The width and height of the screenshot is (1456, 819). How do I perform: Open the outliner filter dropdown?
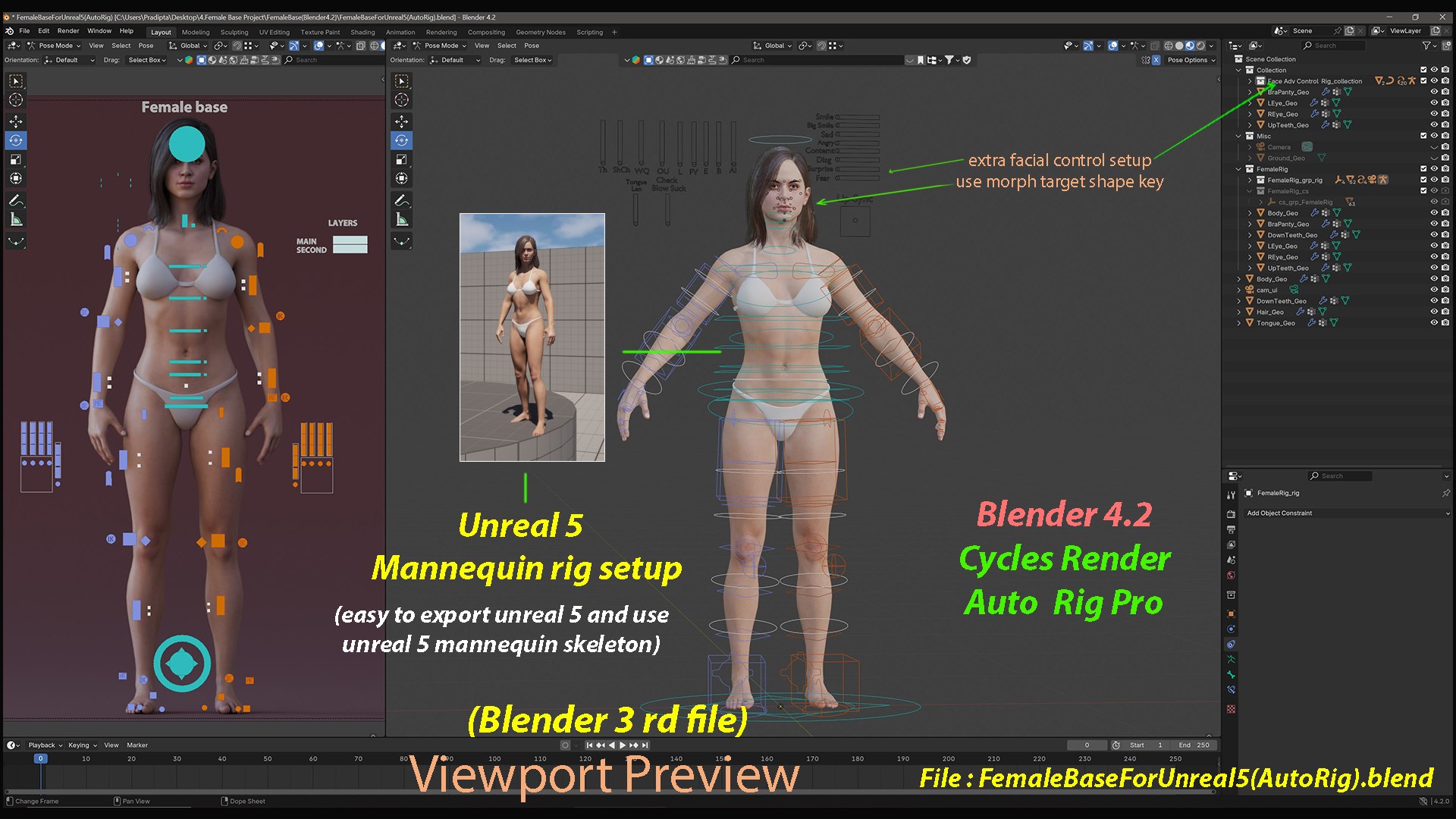click(1428, 45)
